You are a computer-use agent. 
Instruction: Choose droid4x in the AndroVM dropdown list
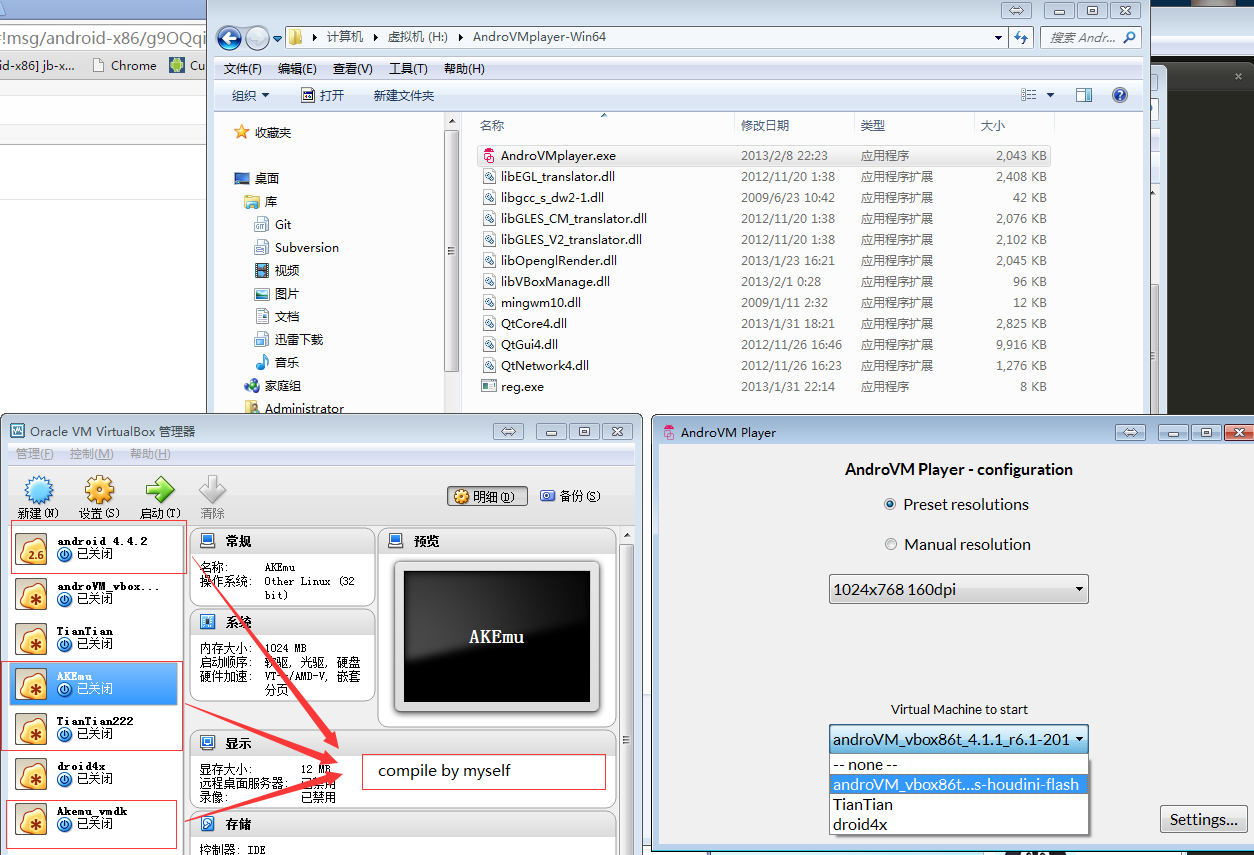tap(958, 824)
